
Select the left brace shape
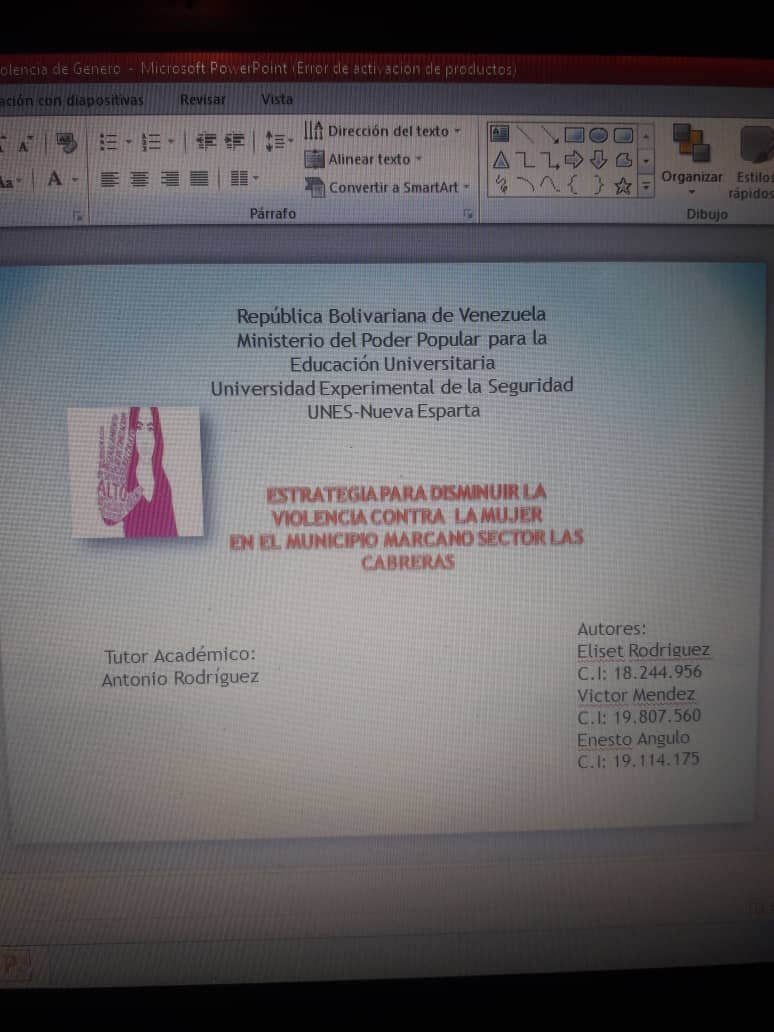tap(573, 186)
